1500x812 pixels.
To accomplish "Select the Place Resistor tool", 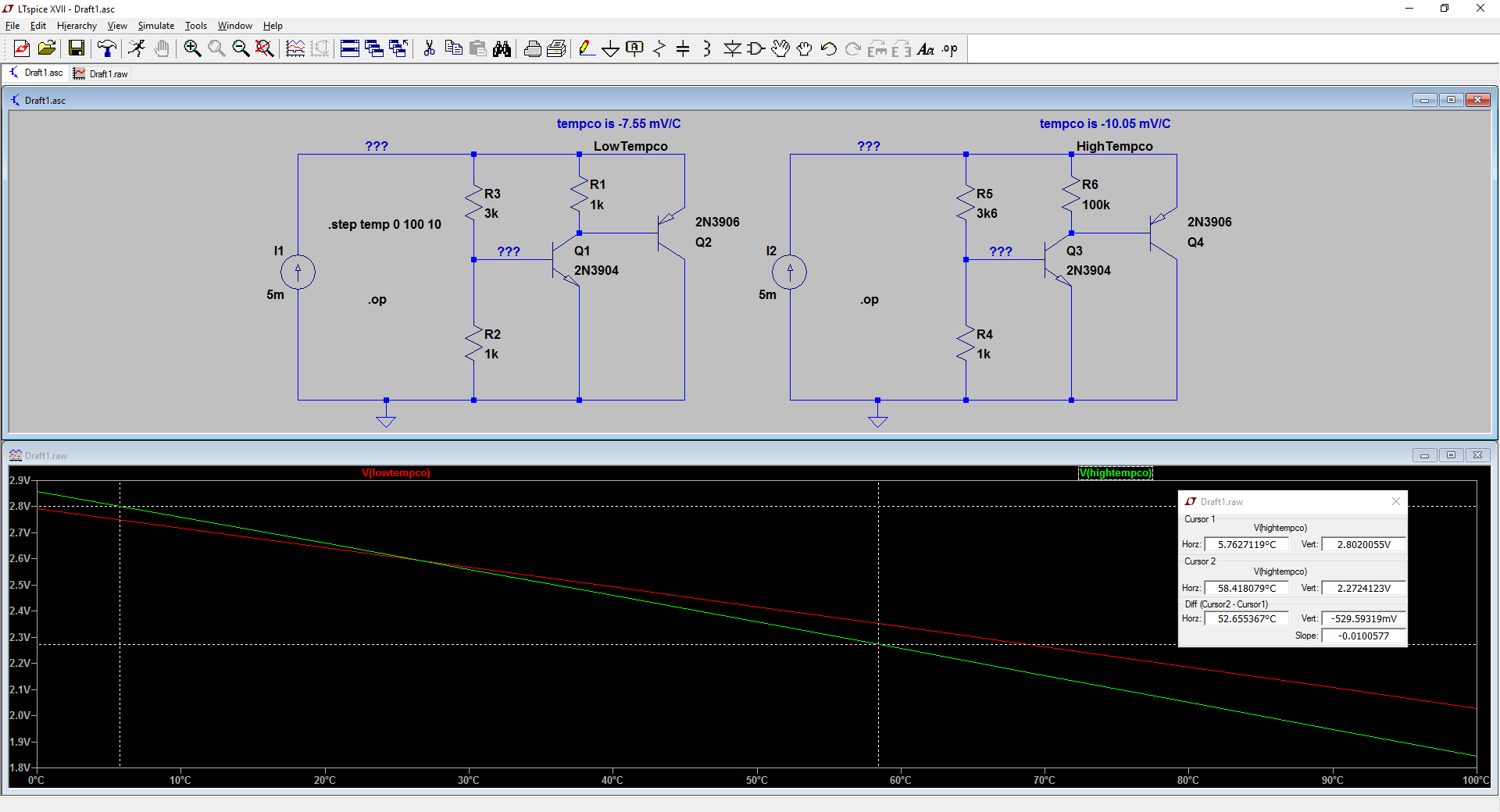I will pyautogui.click(x=659, y=48).
